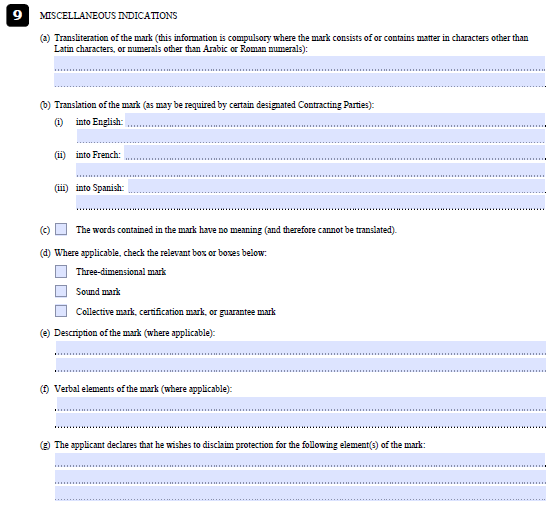This screenshot has width=550, height=532.
Task: Focus the 'into Spanish' translation field
Action: tap(337, 186)
